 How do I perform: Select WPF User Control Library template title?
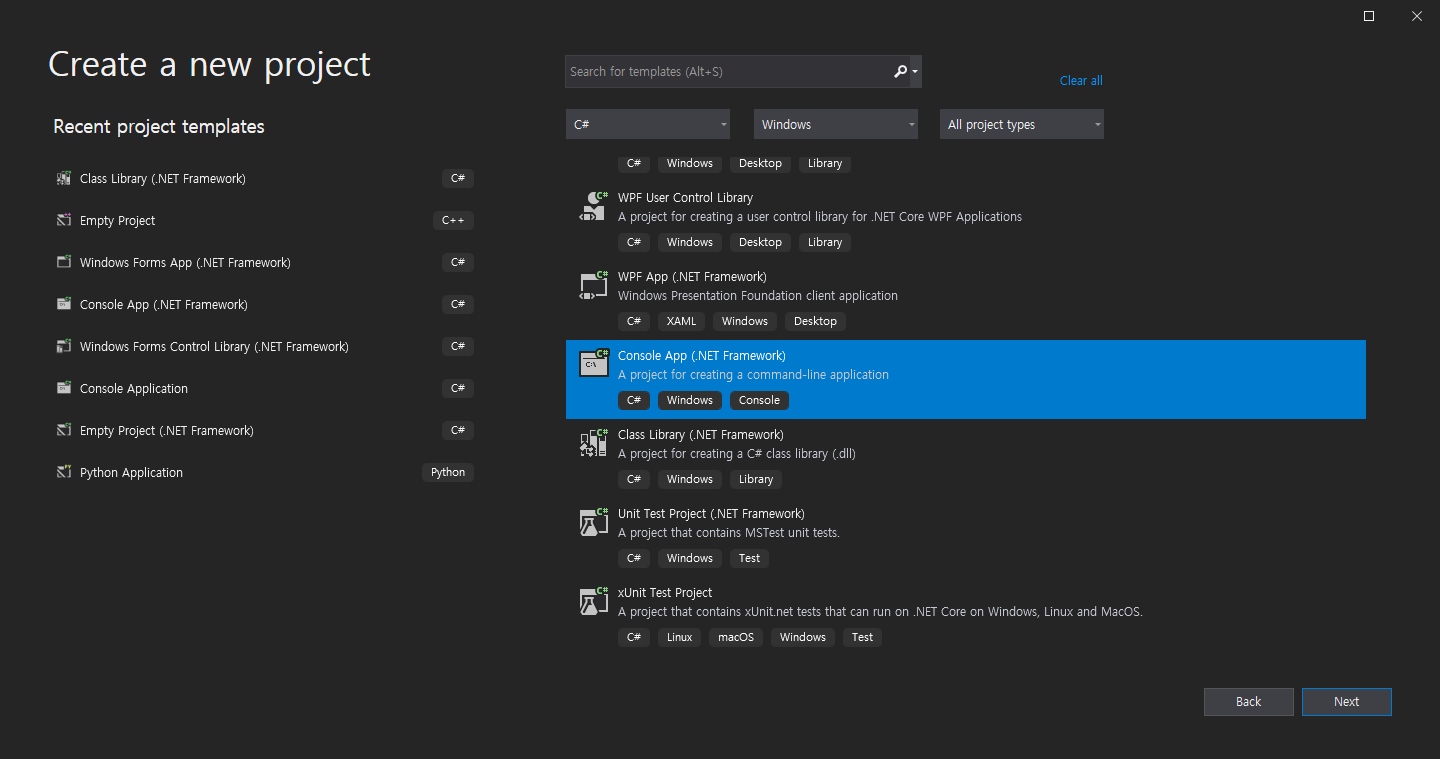(x=685, y=198)
